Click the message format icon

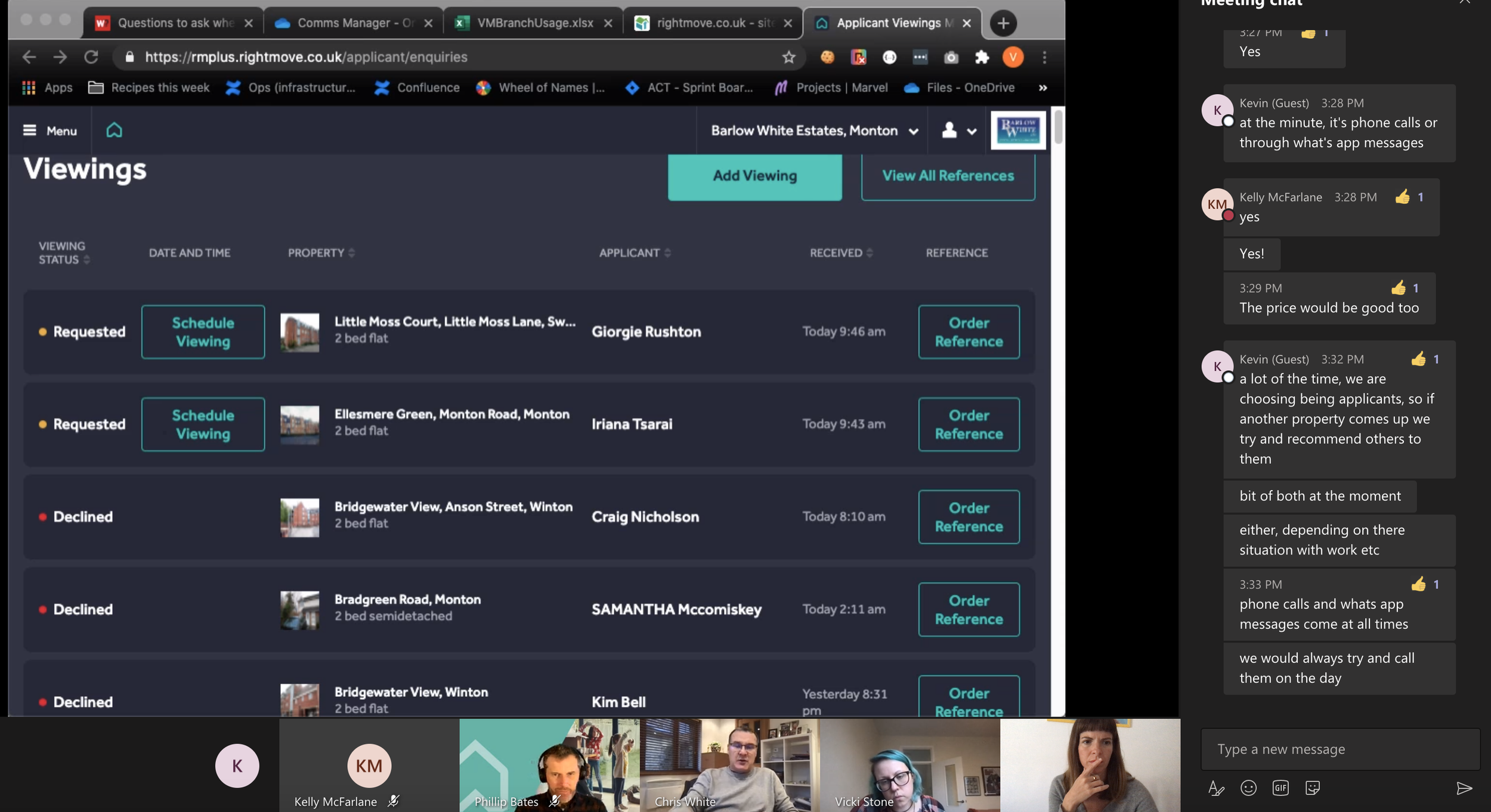pos(1215,788)
